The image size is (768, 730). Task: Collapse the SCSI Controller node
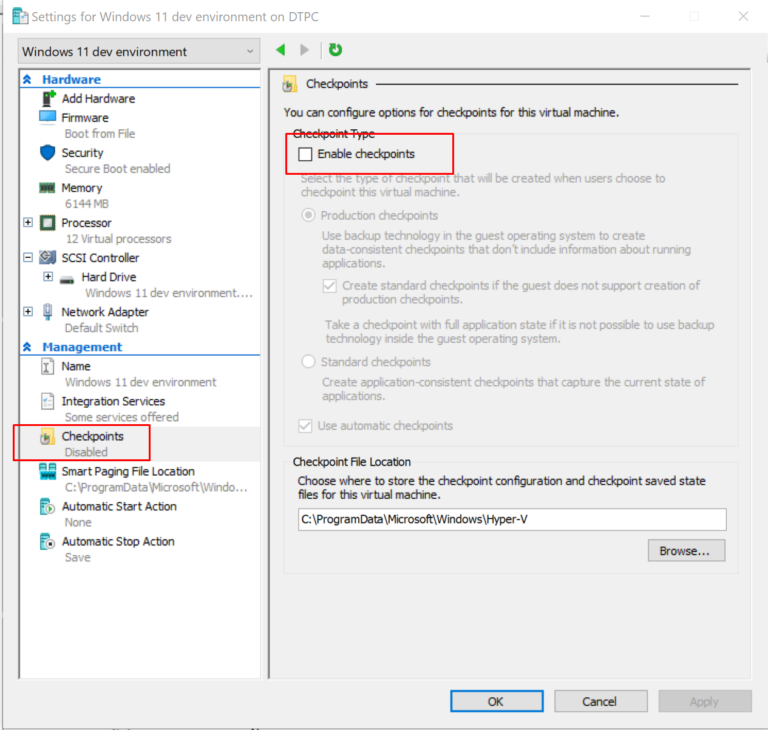[28, 257]
